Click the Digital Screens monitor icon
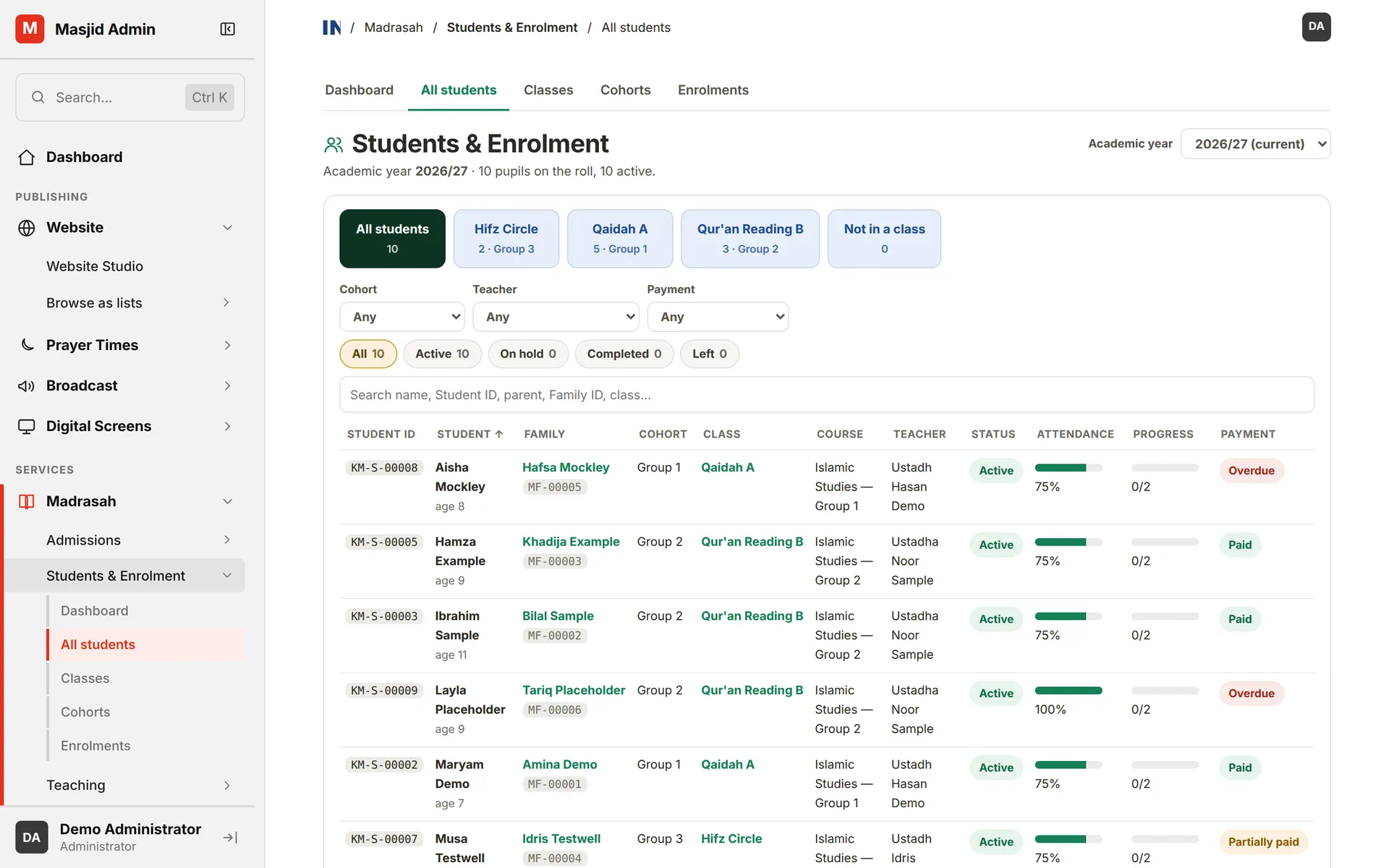1389x868 pixels. (x=27, y=426)
